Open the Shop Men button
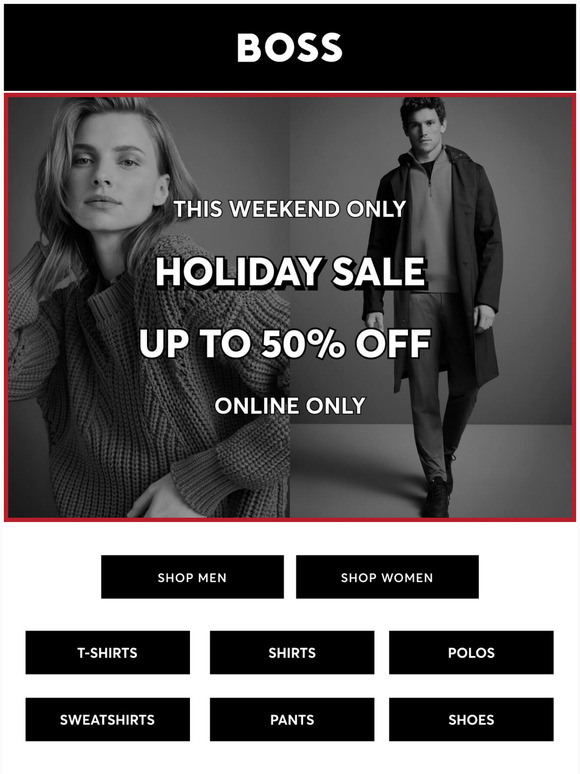 pyautogui.click(x=193, y=577)
